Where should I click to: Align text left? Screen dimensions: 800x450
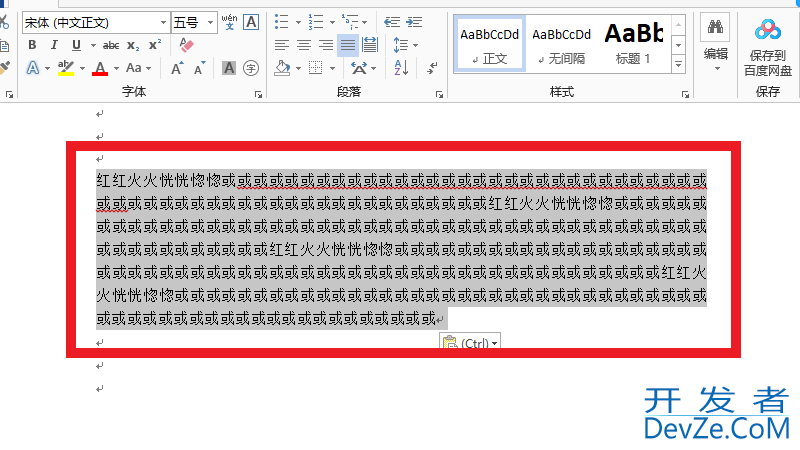[x=282, y=45]
